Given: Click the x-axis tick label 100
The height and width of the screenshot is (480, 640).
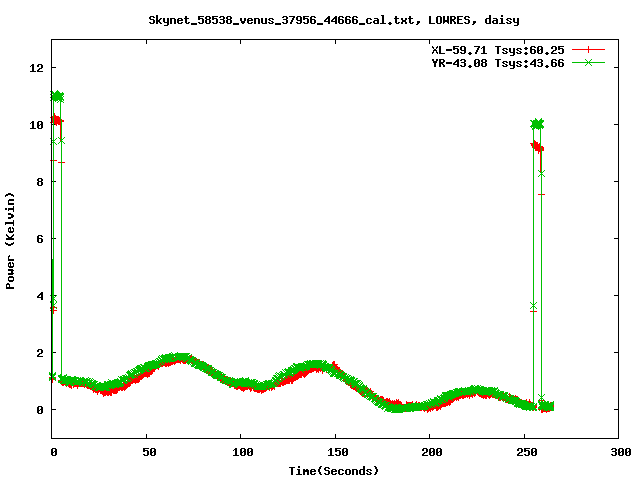Looking at the screenshot, I should pos(243,452).
